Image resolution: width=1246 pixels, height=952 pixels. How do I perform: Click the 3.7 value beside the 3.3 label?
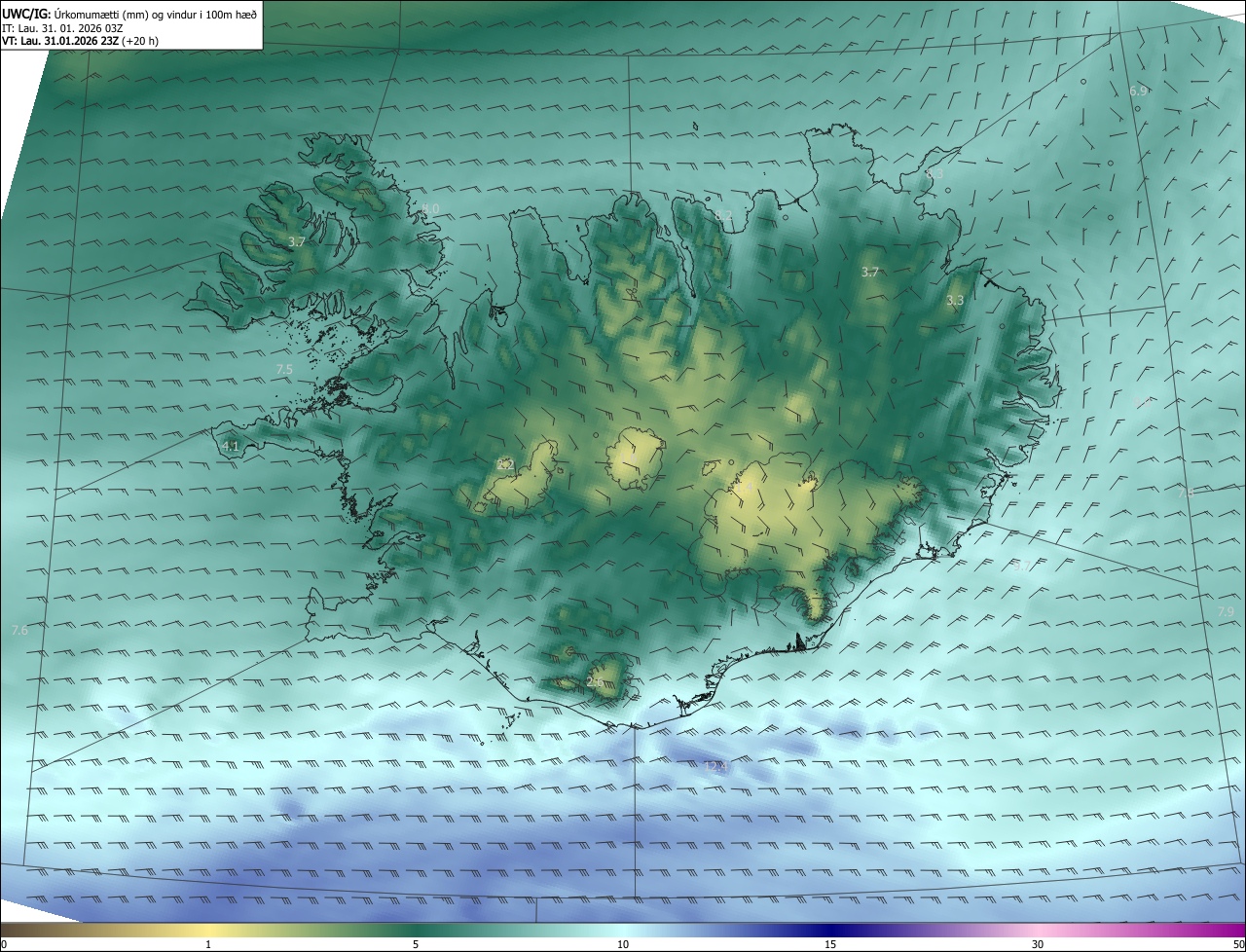[870, 273]
